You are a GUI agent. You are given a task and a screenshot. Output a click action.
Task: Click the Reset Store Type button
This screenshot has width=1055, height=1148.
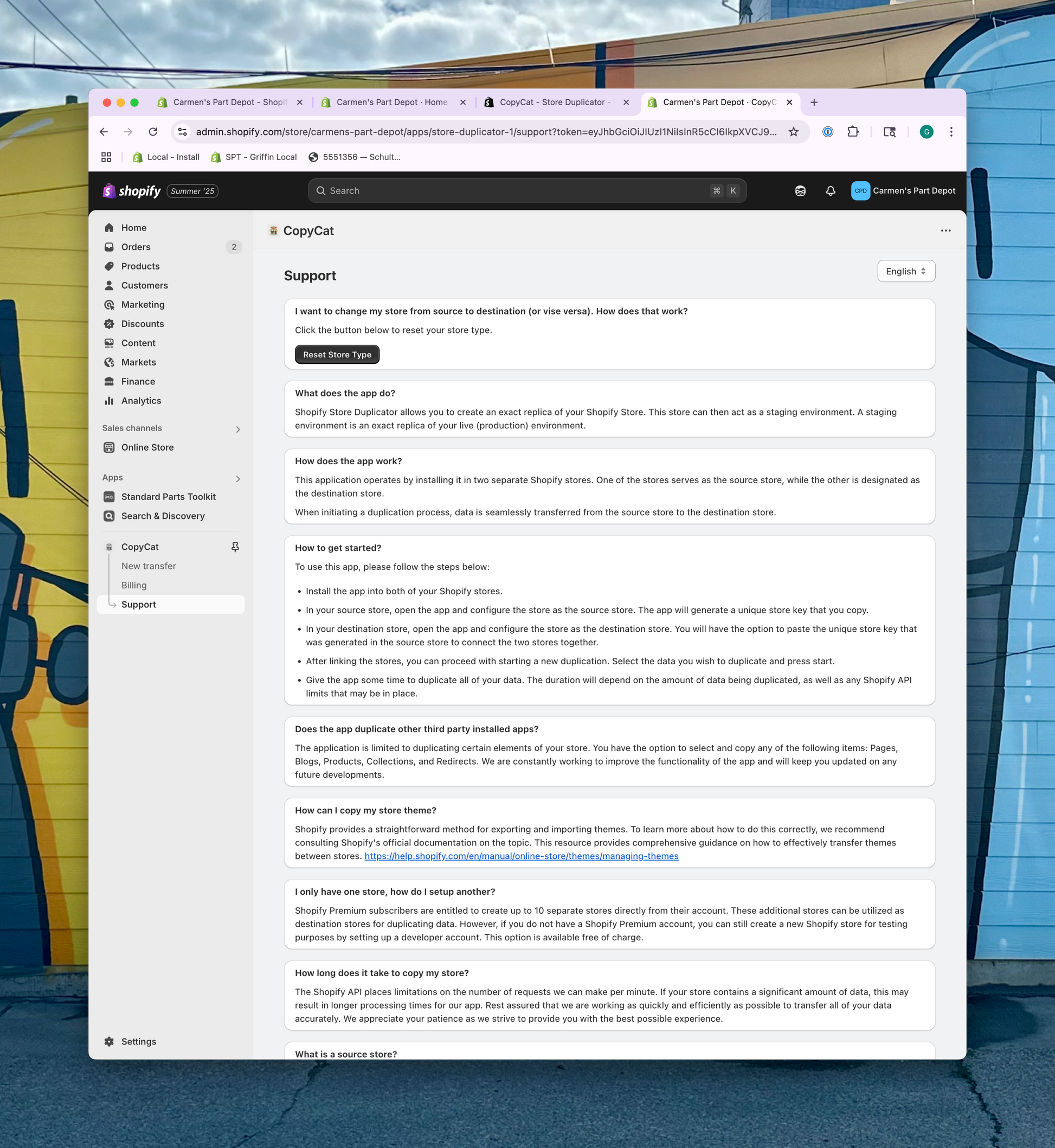(337, 355)
